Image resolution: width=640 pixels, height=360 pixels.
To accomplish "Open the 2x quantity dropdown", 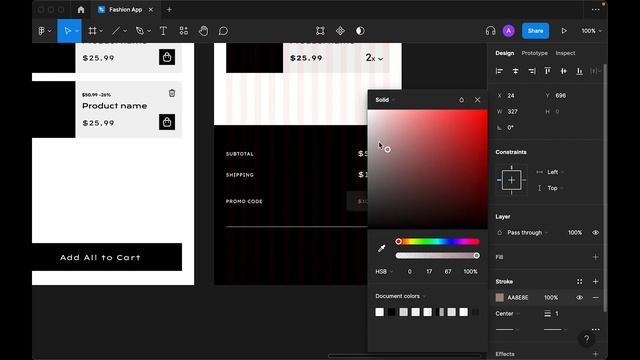I will pos(374,58).
